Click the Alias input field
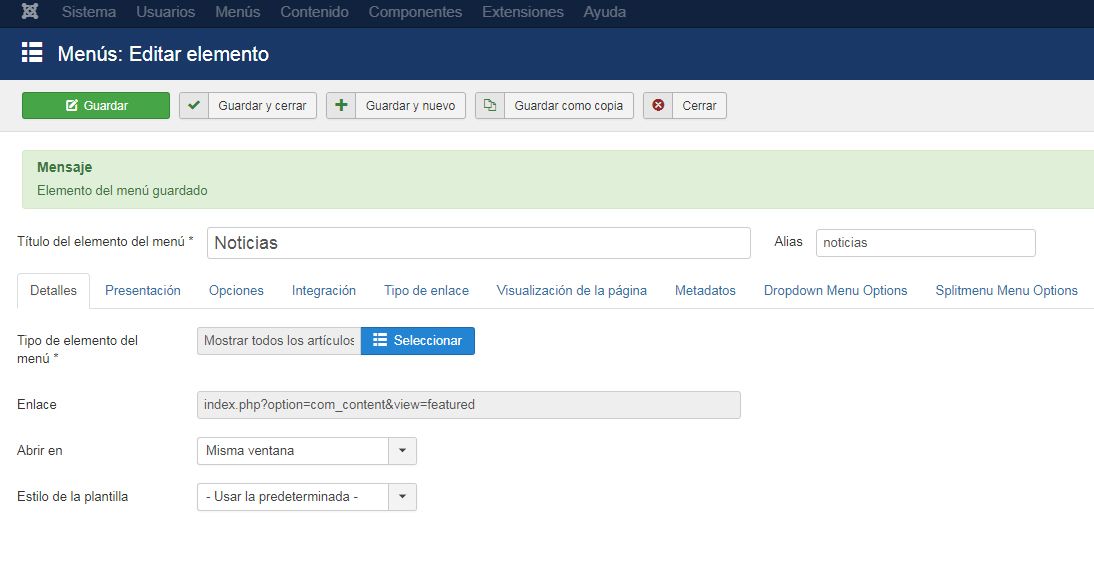Screen dimensions: 1094x568 coord(925,243)
